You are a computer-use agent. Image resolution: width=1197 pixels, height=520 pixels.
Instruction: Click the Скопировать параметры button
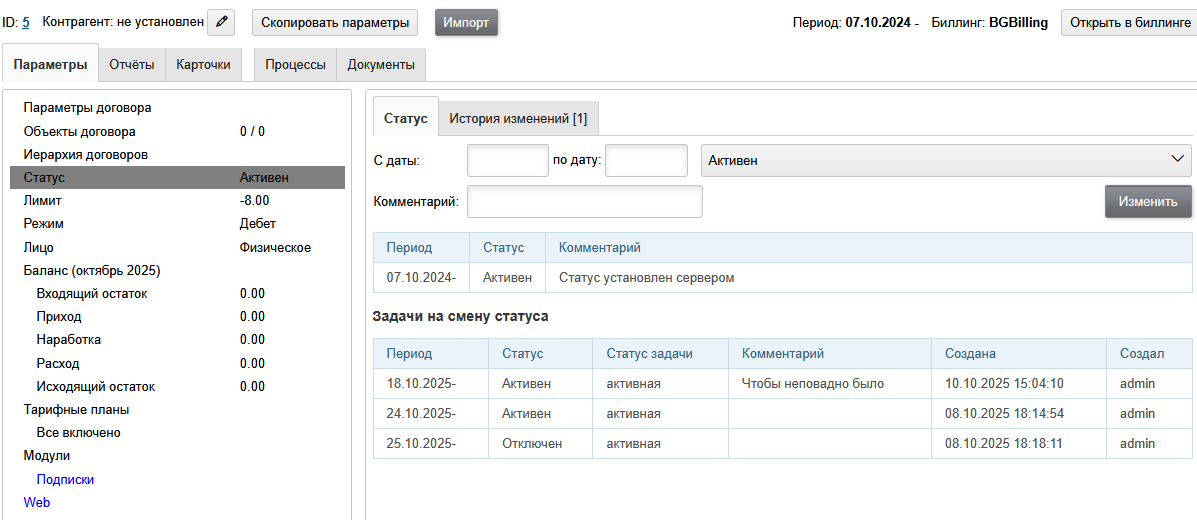click(x=335, y=22)
